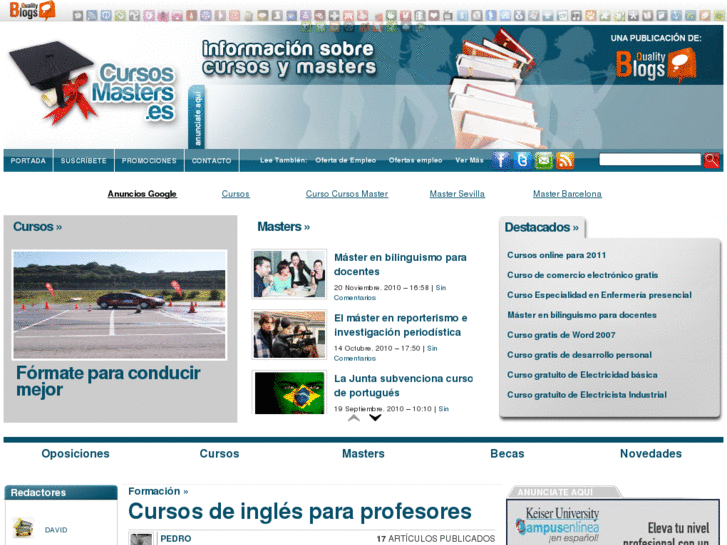Click Brazilian flag face thumbnail
This screenshot has height=545, width=727.
(289, 392)
